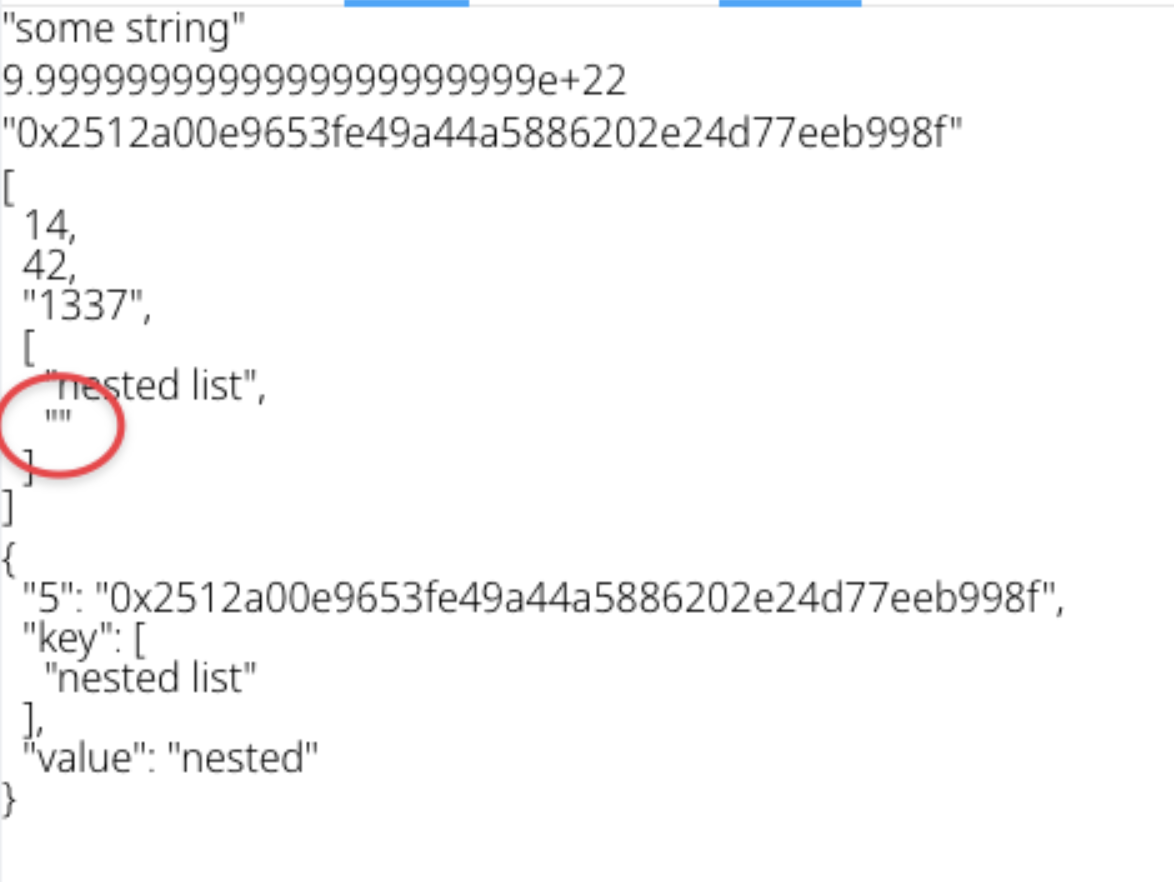Click the opening bracket after "key"
Viewport: 1174px width, 882px height.
(137, 639)
